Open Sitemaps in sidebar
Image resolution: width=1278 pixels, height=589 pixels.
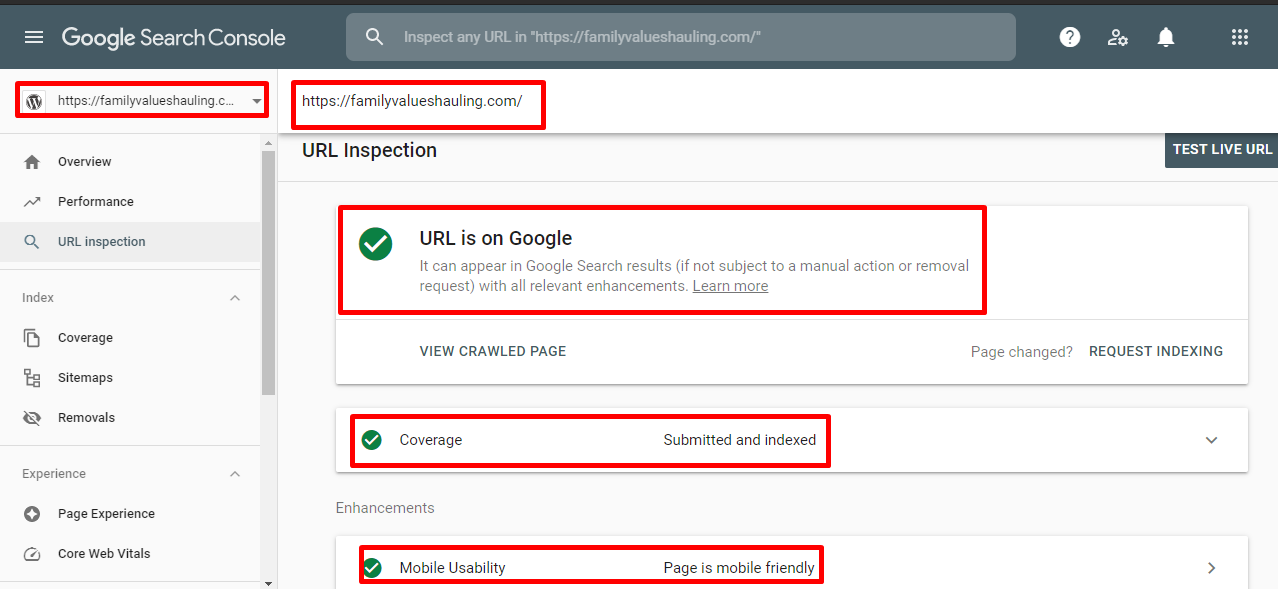pos(130,378)
